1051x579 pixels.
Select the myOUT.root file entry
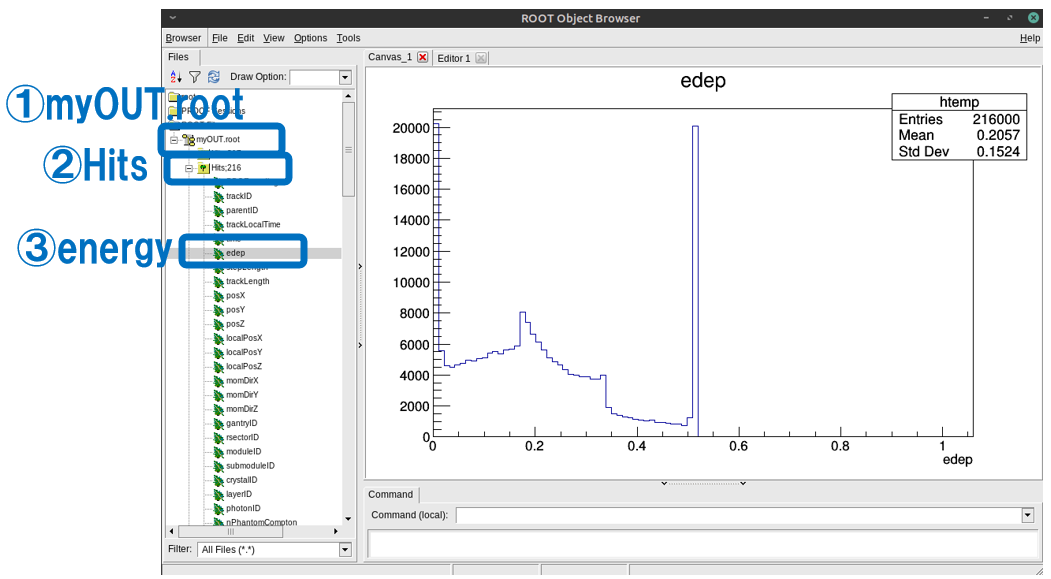(x=218, y=139)
